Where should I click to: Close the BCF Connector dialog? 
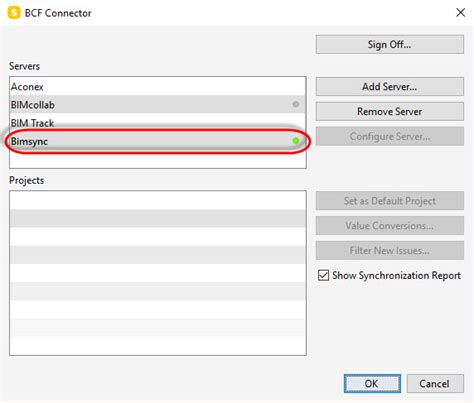(460, 13)
